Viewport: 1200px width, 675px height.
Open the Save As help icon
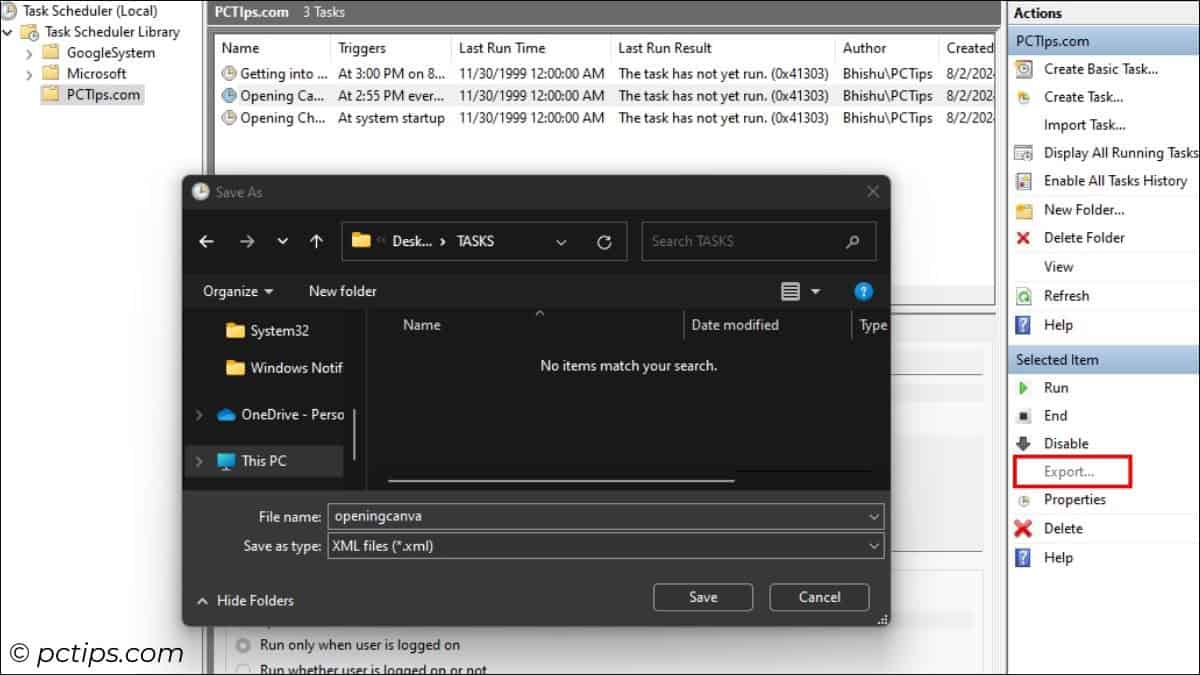pos(864,291)
